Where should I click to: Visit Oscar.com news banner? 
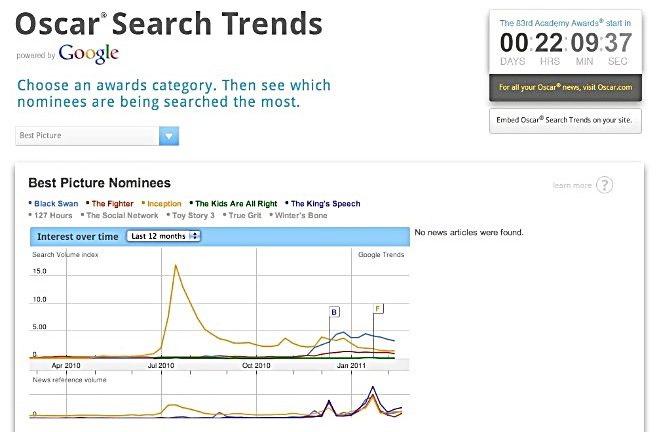click(x=565, y=87)
